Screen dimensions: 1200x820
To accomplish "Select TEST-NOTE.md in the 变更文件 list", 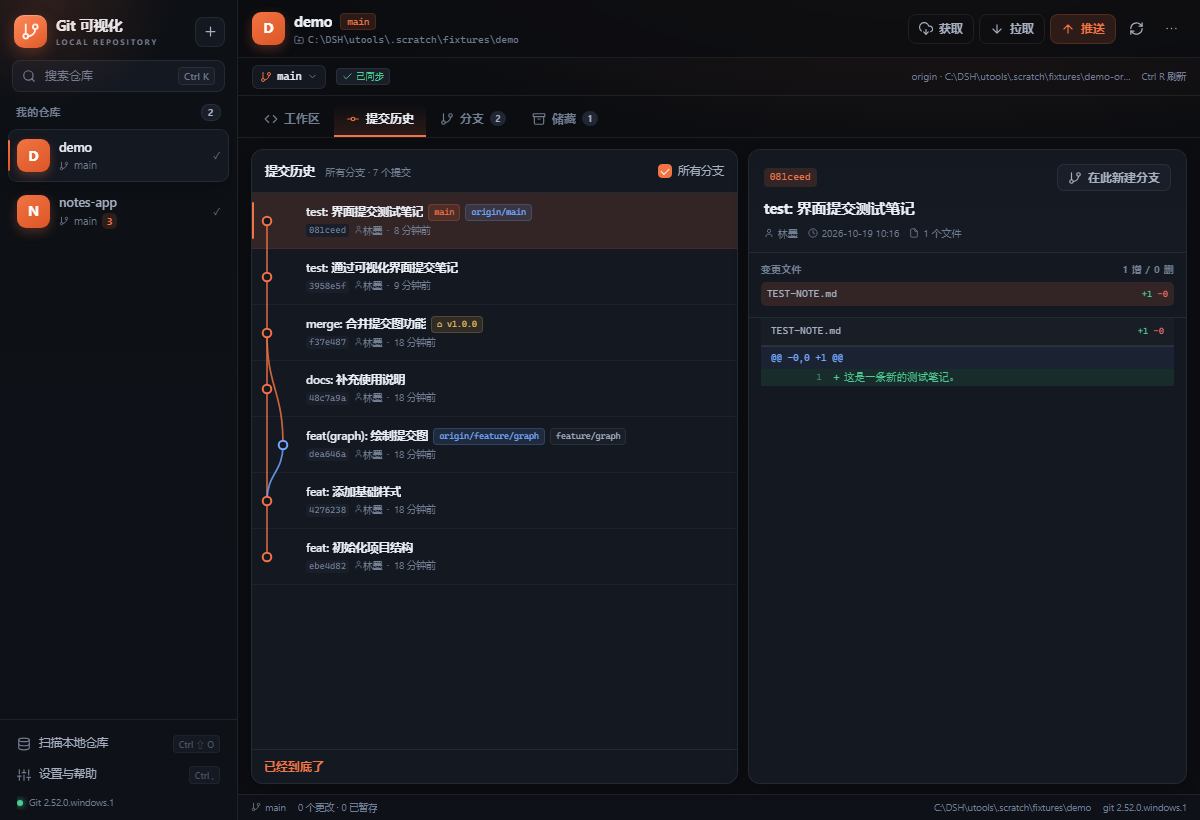I will 967,294.
